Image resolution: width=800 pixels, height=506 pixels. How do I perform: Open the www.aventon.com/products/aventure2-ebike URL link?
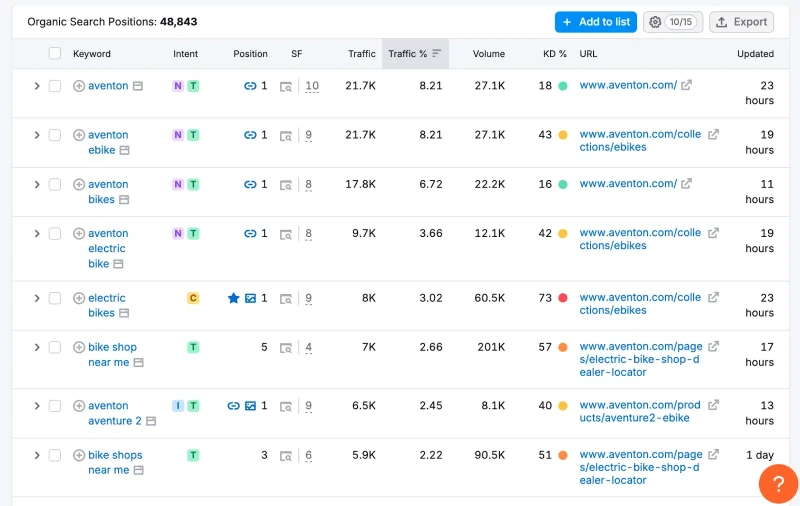640,412
